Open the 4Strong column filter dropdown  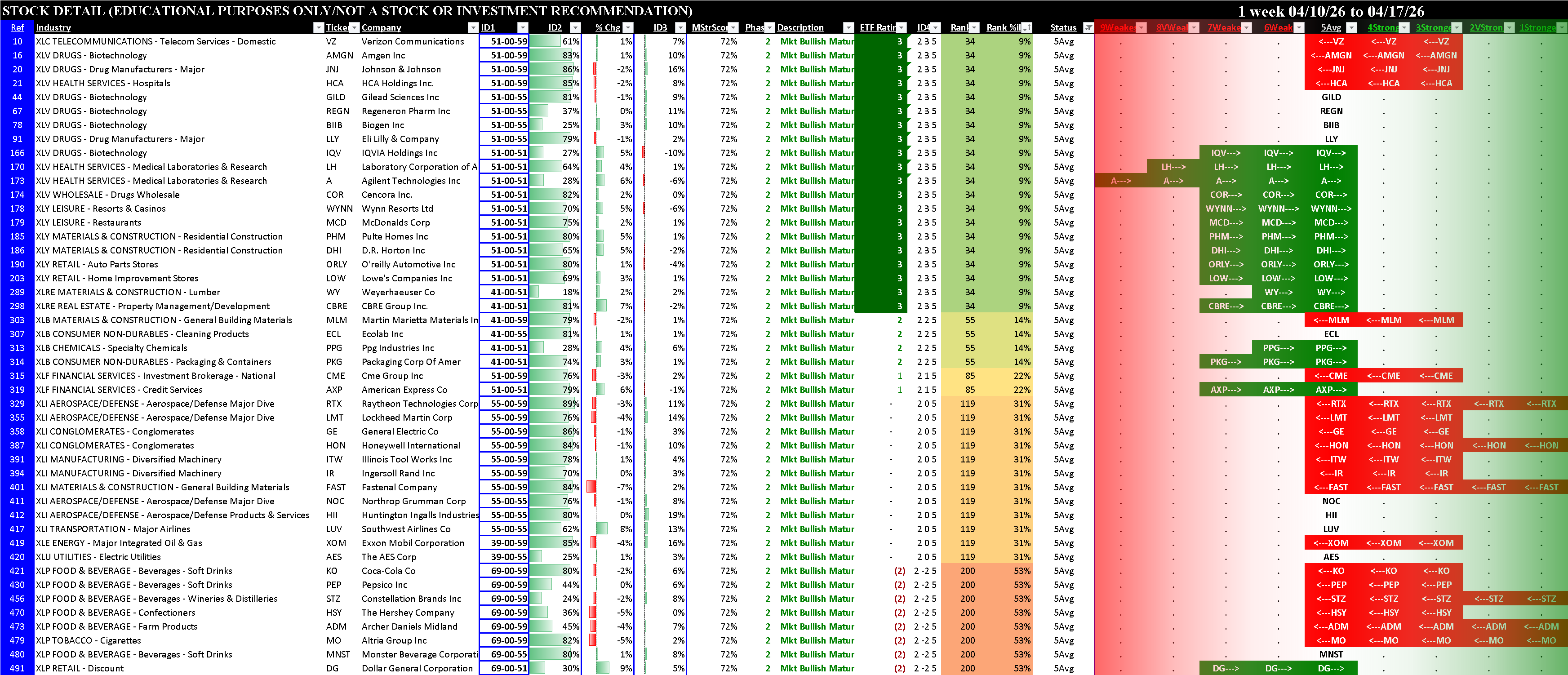pos(1404,27)
